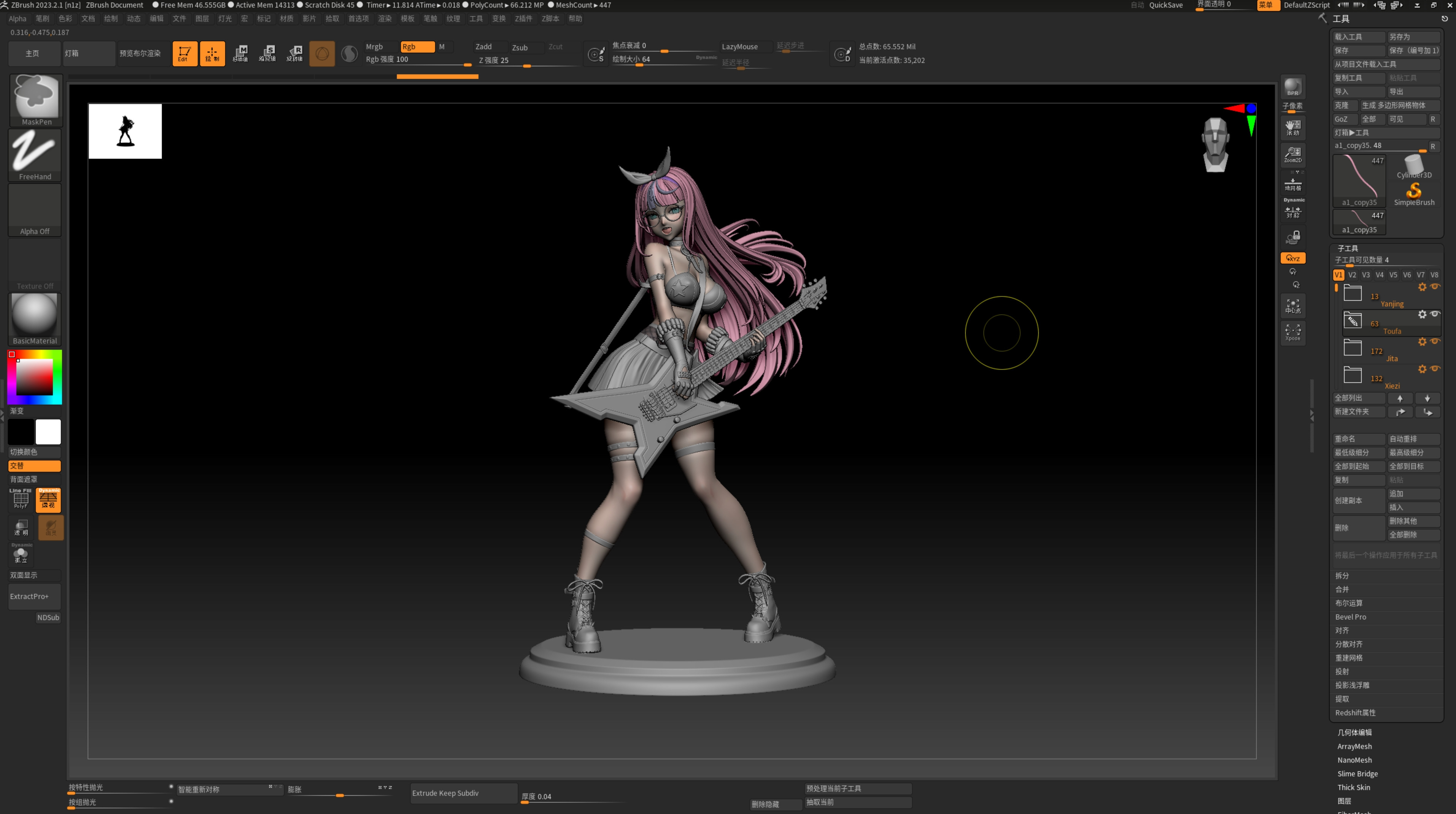Image resolution: width=1456 pixels, height=814 pixels.
Task: Toggle PolyF Line Fill display
Action: 21,499
